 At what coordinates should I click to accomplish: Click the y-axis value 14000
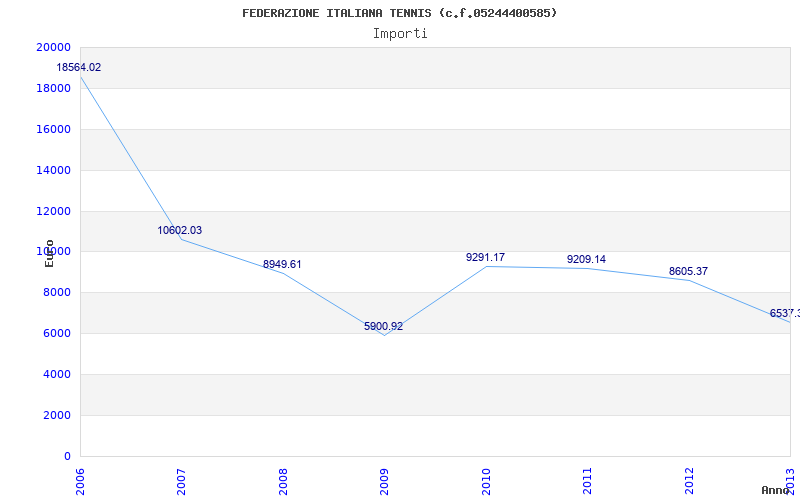[x=53, y=170]
